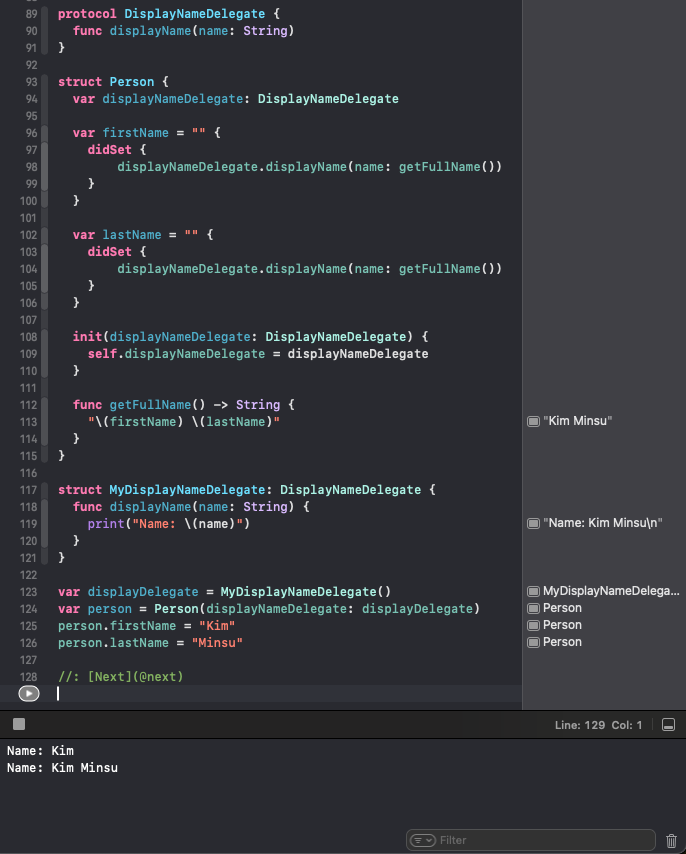The width and height of the screenshot is (686, 854).
Task: Click the run playground button at line 129
Action: (x=29, y=693)
